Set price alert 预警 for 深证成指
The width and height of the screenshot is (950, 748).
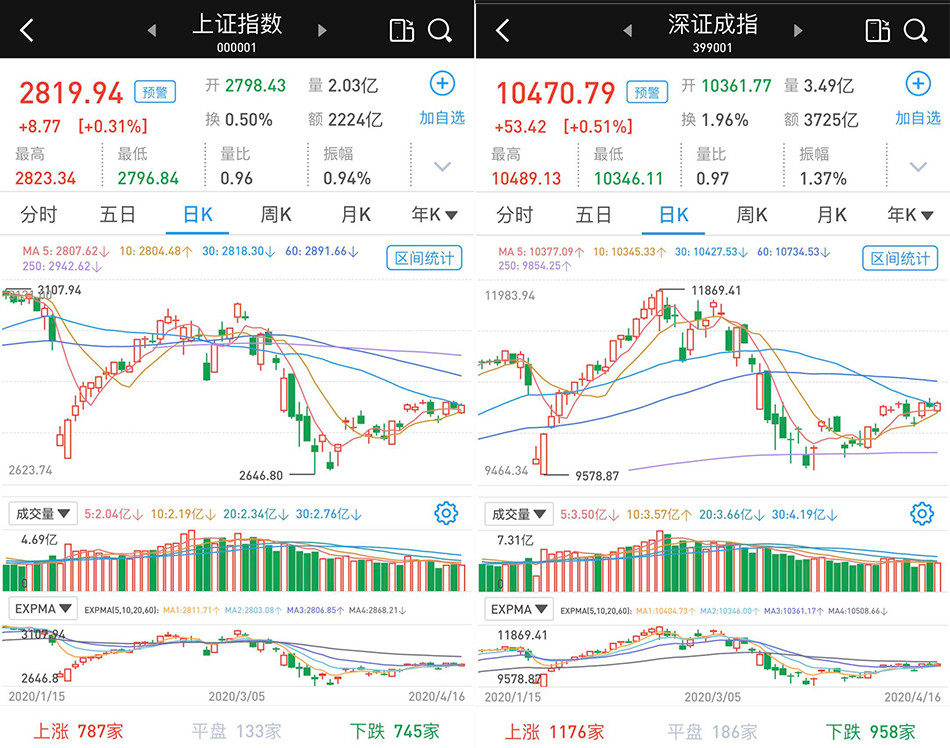tap(647, 92)
